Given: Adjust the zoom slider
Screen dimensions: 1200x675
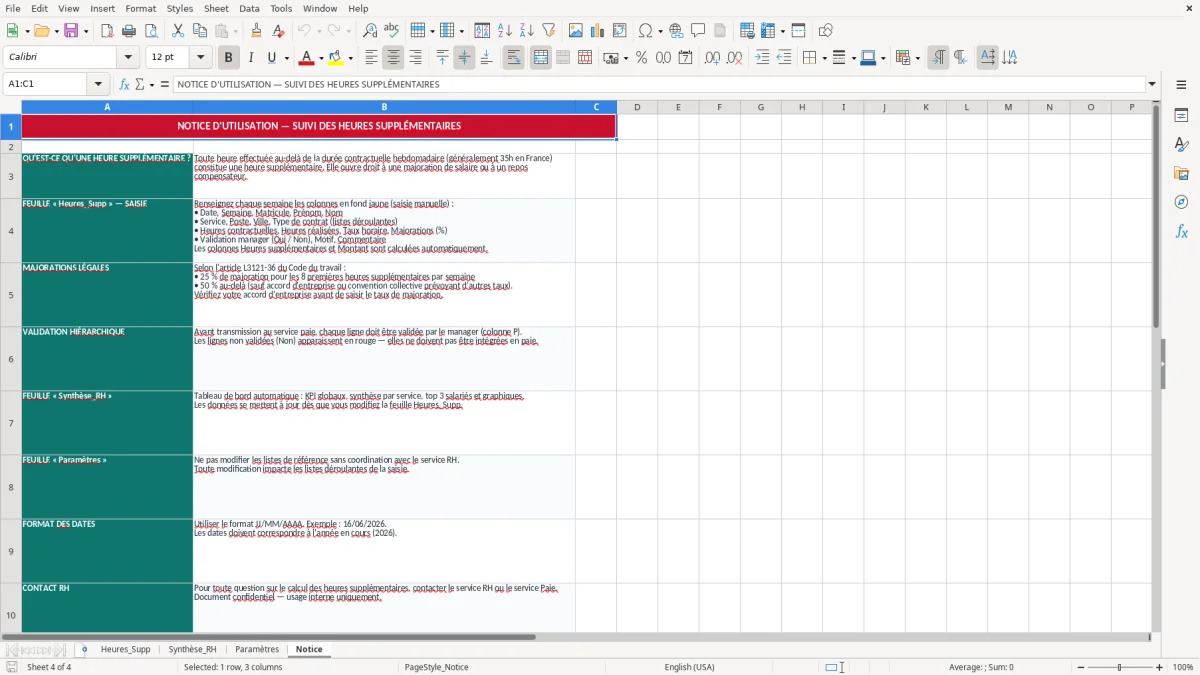Looking at the screenshot, I should pyautogui.click(x=1119, y=667).
